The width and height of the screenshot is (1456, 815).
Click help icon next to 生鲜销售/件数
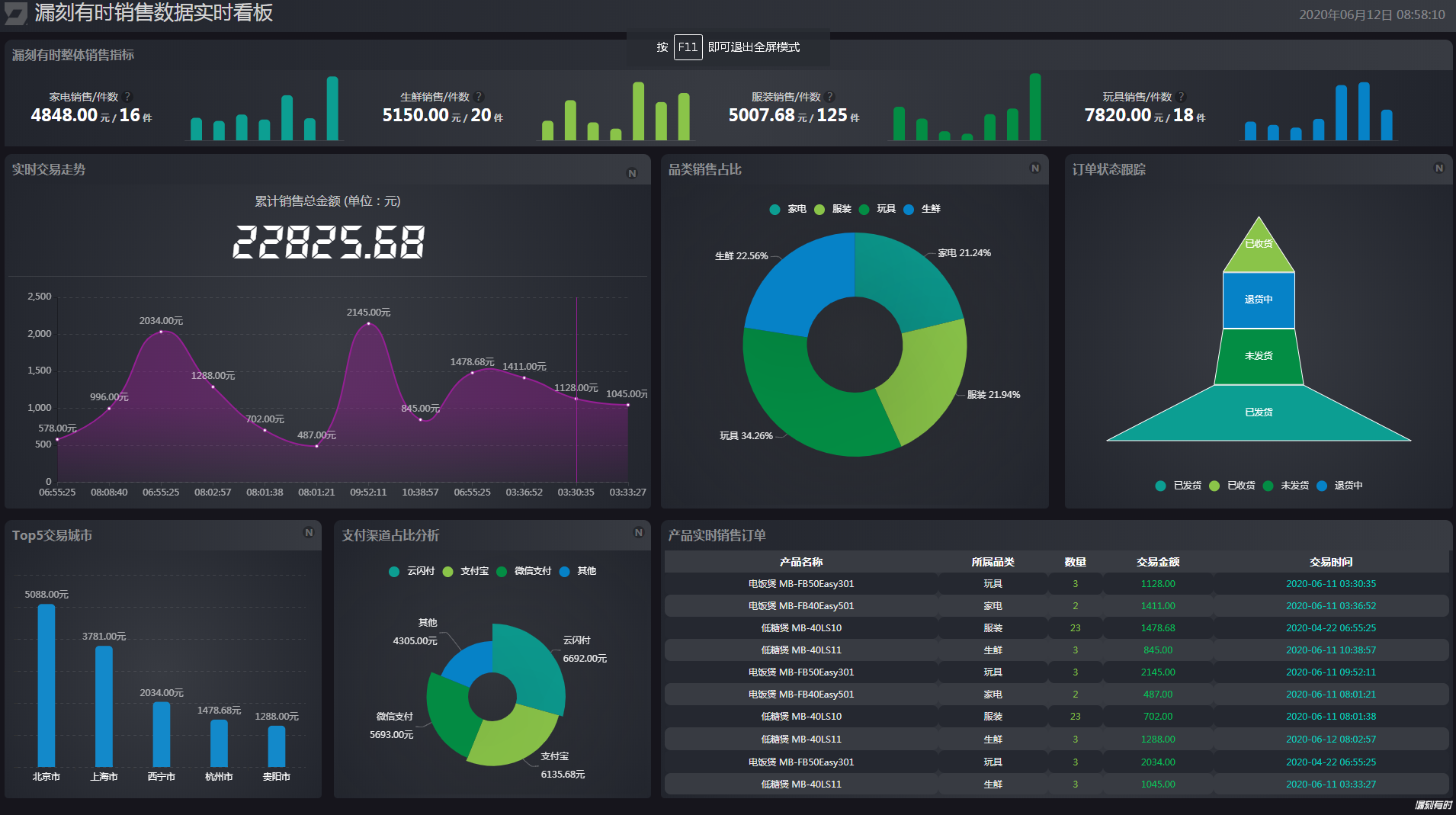(x=479, y=97)
